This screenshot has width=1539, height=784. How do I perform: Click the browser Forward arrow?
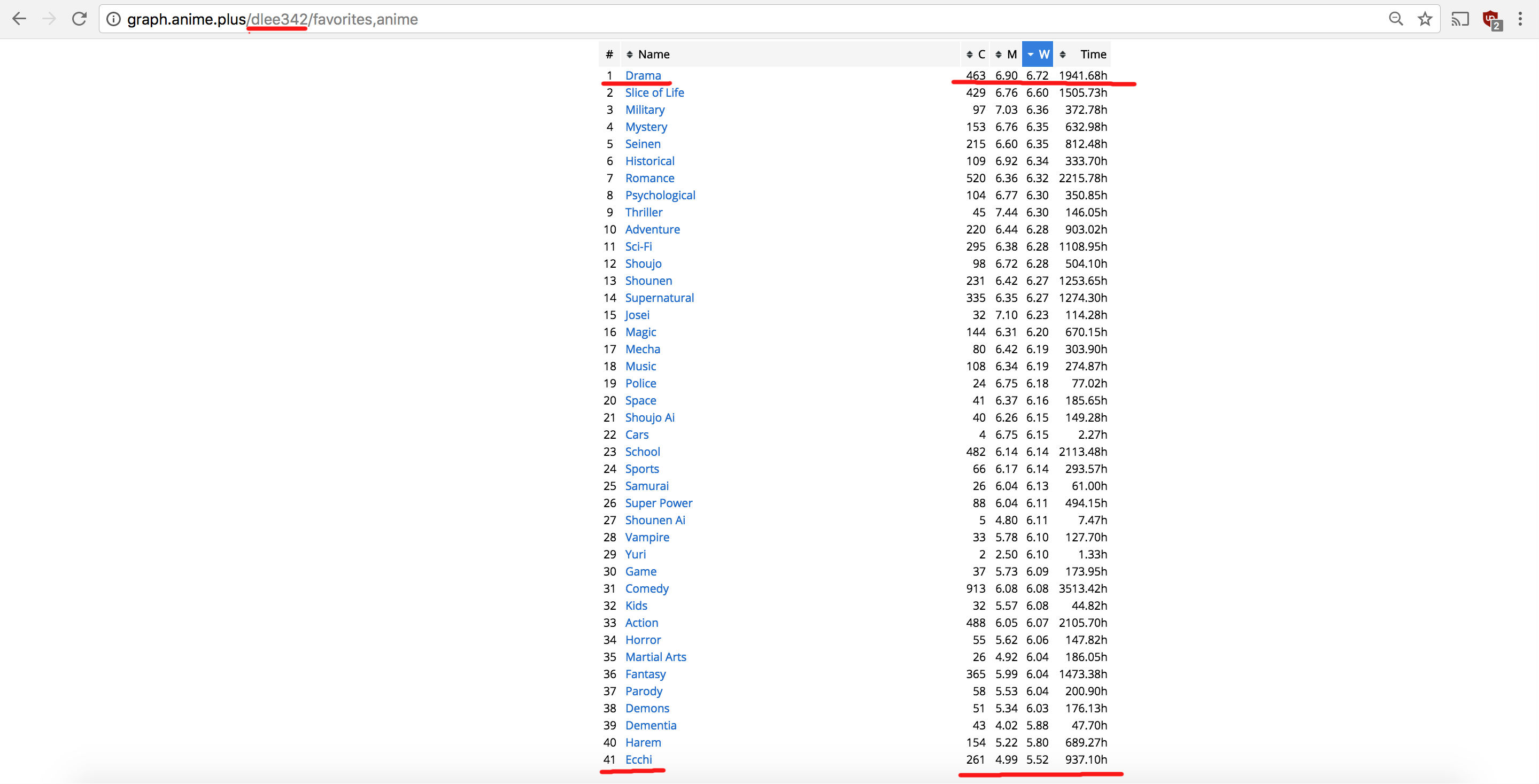(49, 19)
